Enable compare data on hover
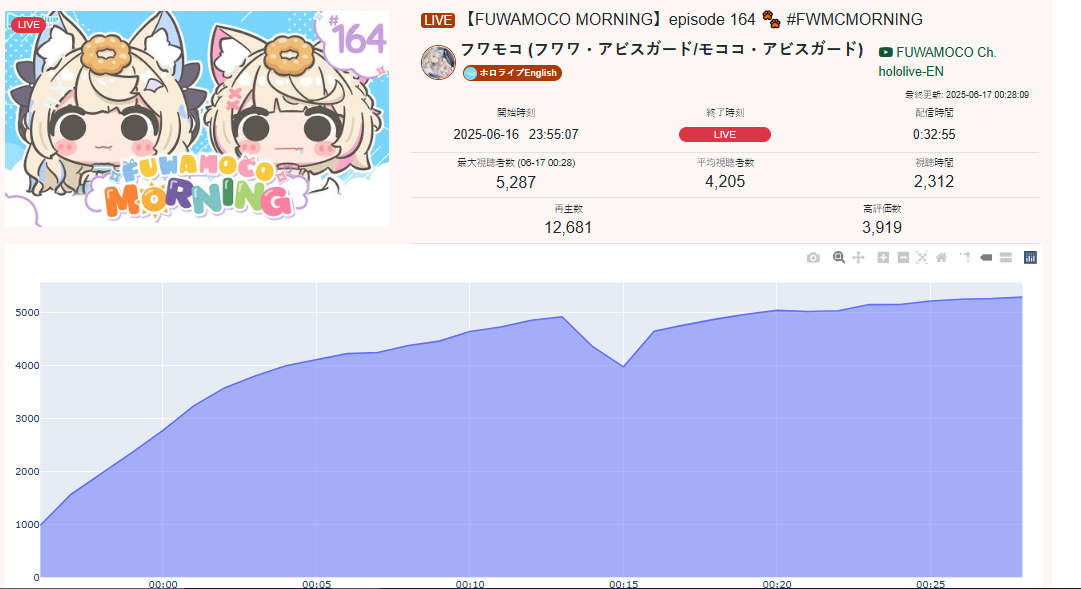The height and width of the screenshot is (589, 1081). pyautogui.click(x=1006, y=258)
